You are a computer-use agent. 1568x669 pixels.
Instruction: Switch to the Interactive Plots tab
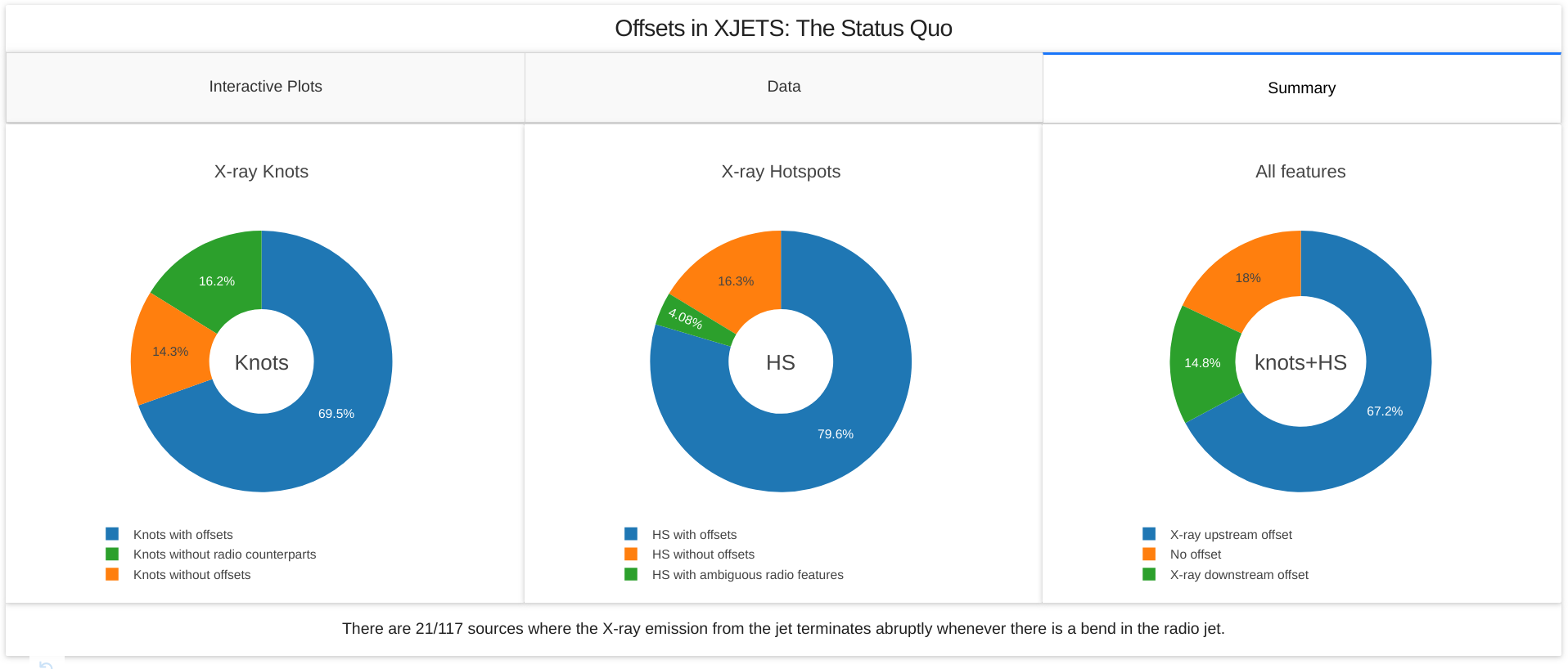pos(265,87)
